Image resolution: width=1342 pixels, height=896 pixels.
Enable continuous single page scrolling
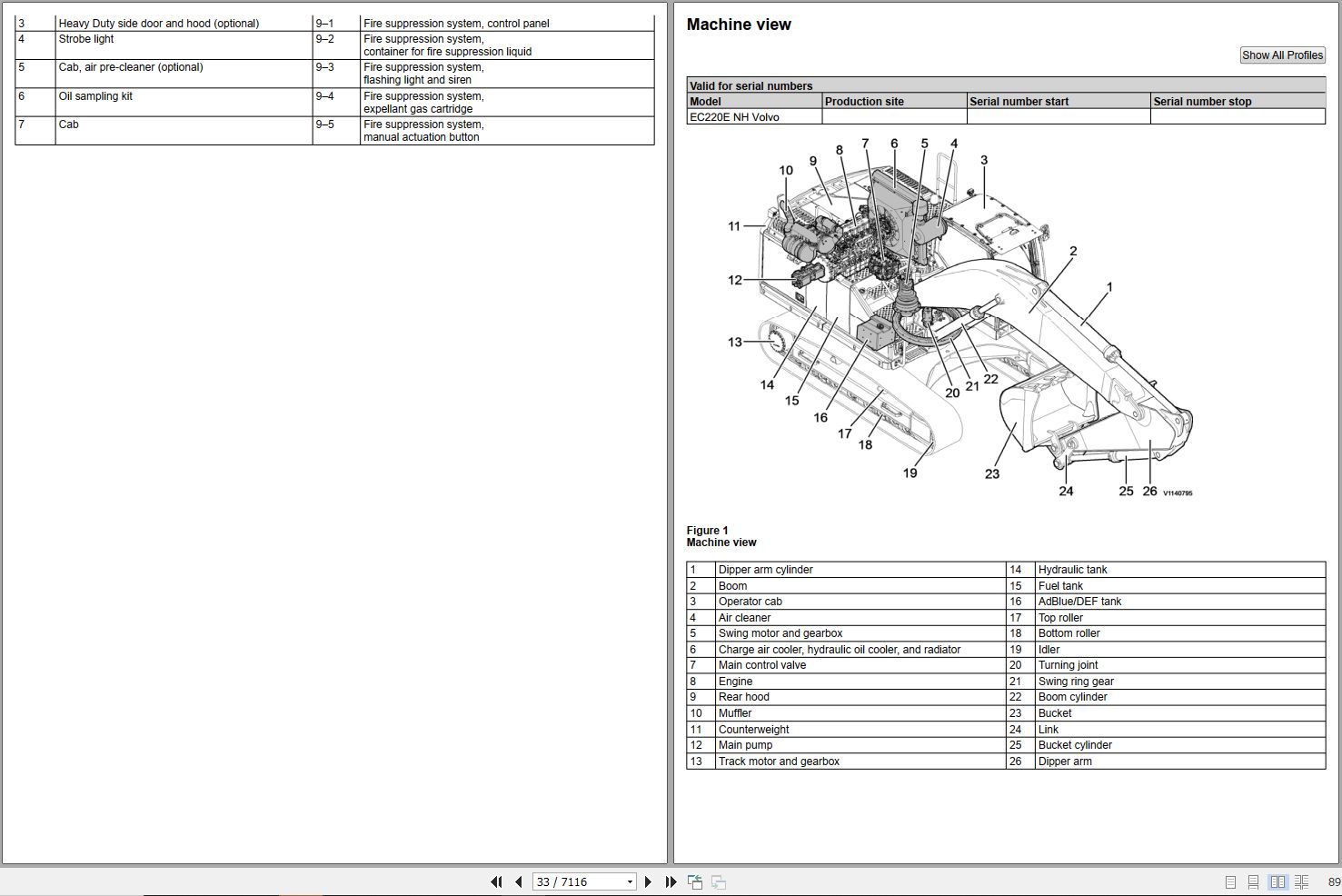1253,881
